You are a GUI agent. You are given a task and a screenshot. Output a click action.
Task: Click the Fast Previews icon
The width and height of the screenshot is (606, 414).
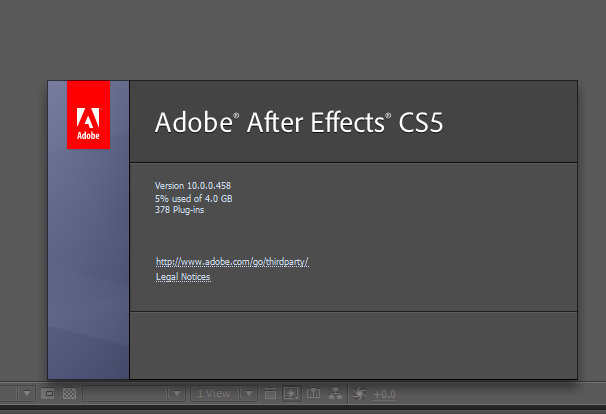click(x=291, y=394)
